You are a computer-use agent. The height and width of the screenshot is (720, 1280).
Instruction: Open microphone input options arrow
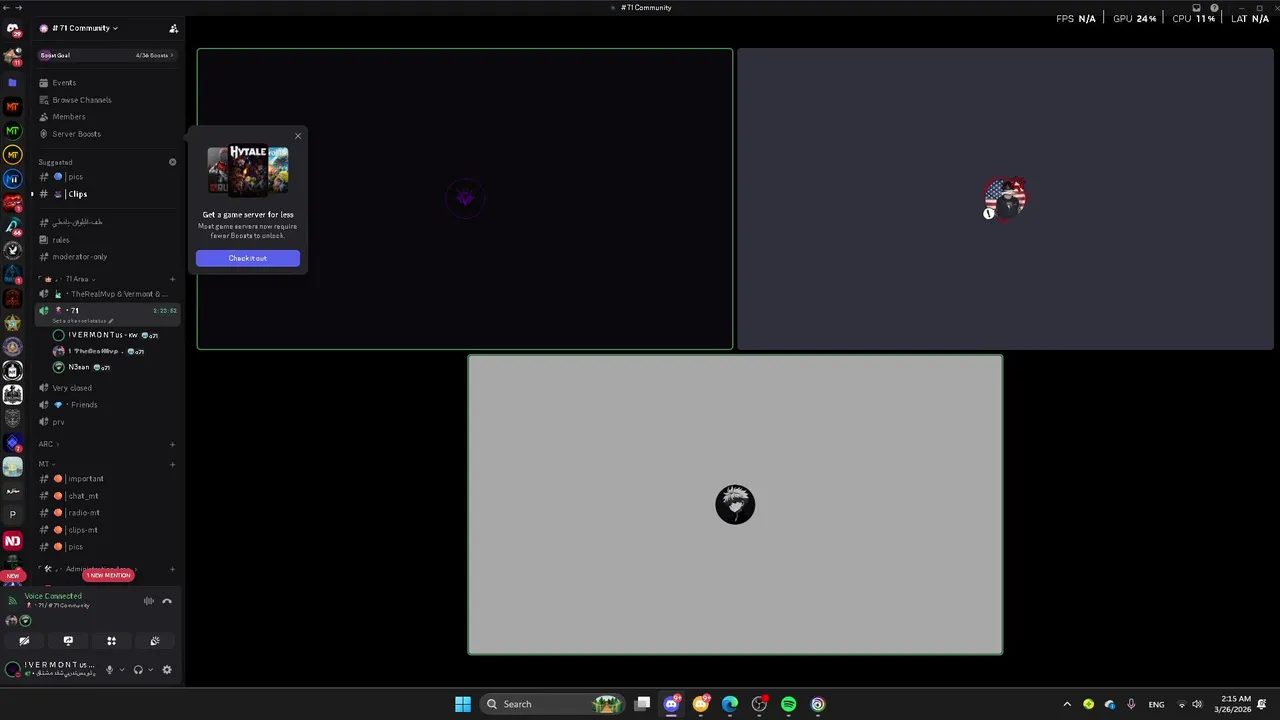(x=122, y=670)
